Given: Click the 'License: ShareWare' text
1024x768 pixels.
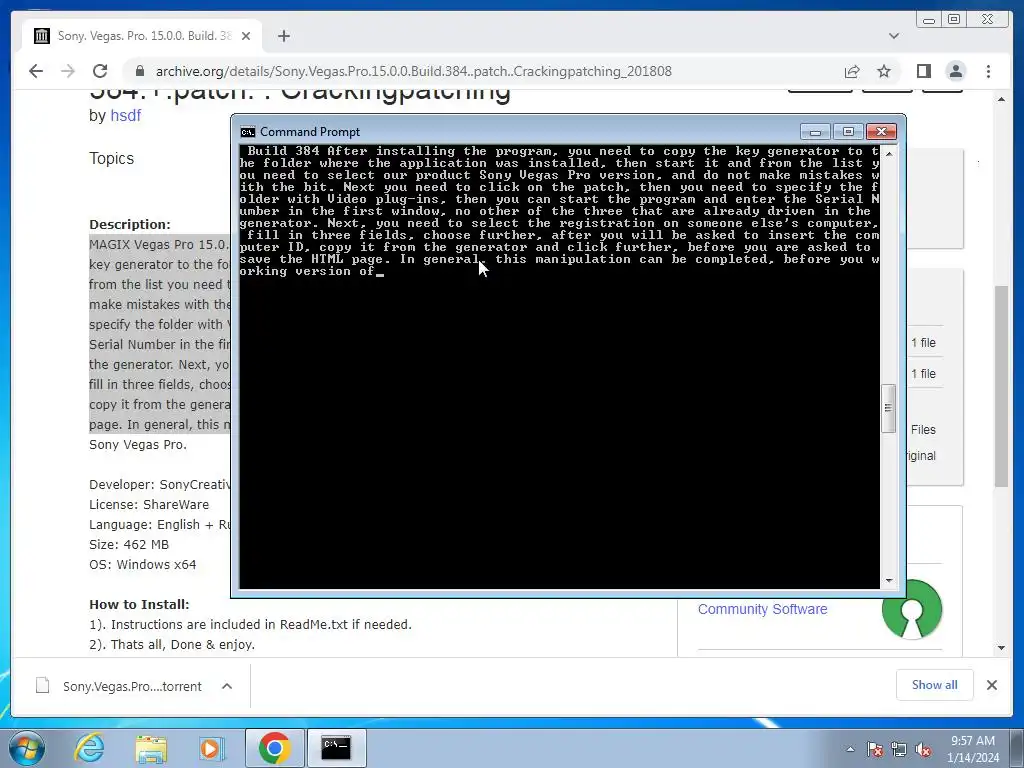Looking at the screenshot, I should pos(149,505).
